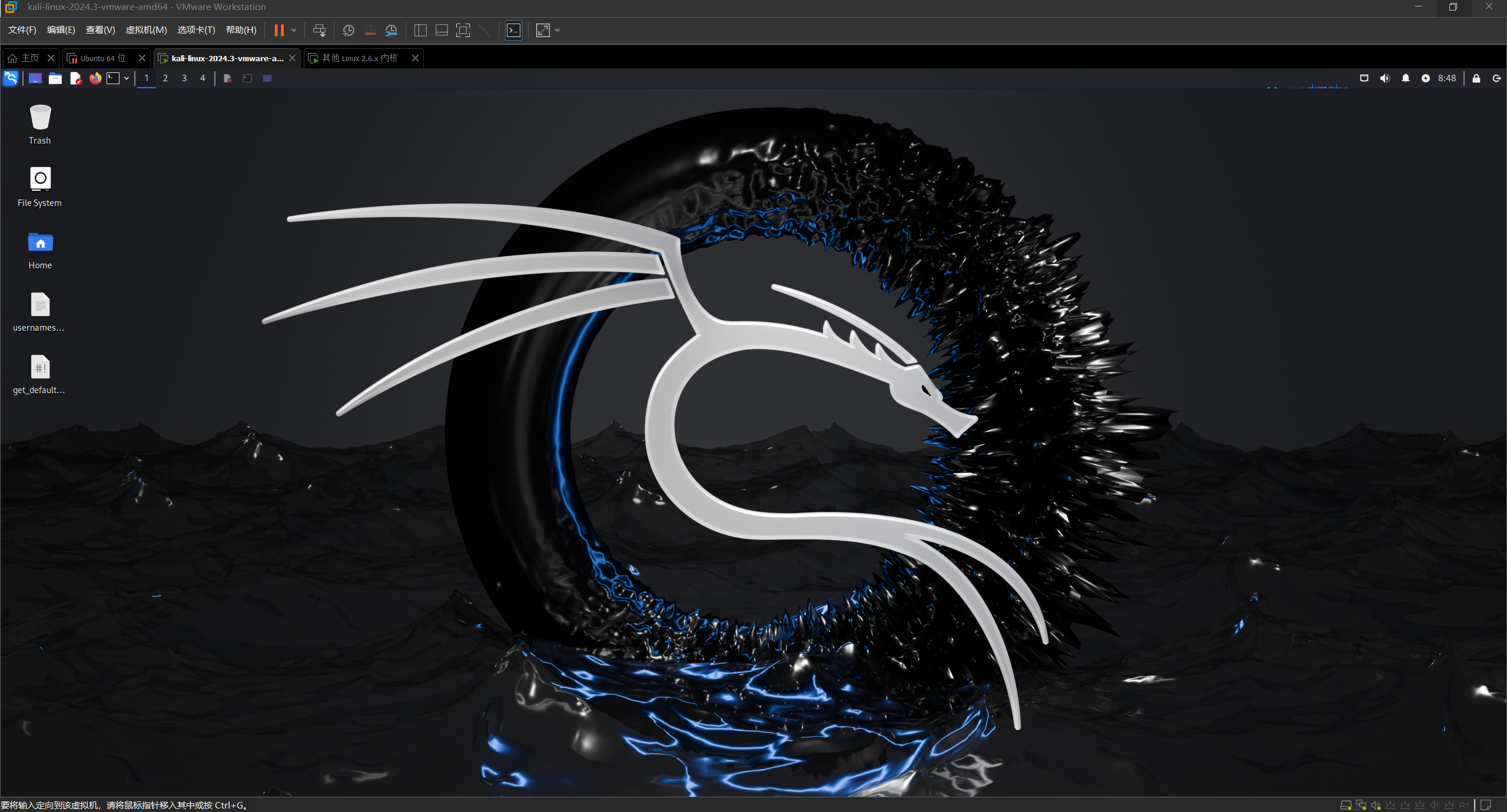
Task: Click the volume speaker in Kali panel
Action: 1385,78
